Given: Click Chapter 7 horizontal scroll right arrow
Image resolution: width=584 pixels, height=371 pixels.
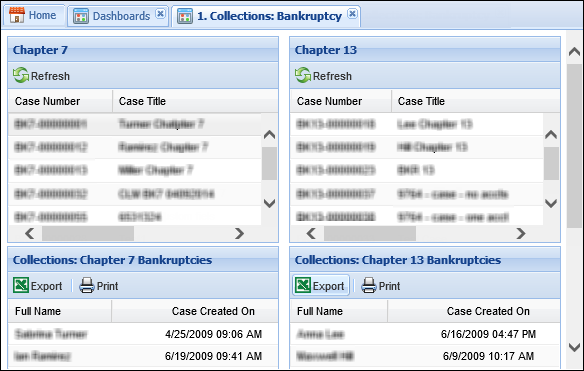Looking at the screenshot, I should [239, 234].
